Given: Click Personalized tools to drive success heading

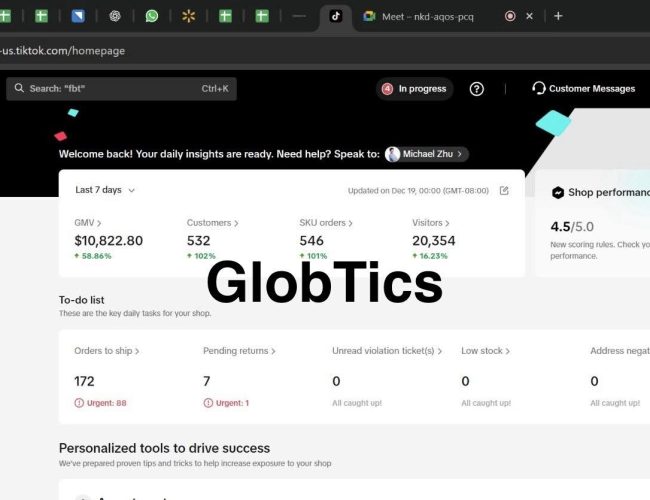Looking at the screenshot, I should [164, 448].
